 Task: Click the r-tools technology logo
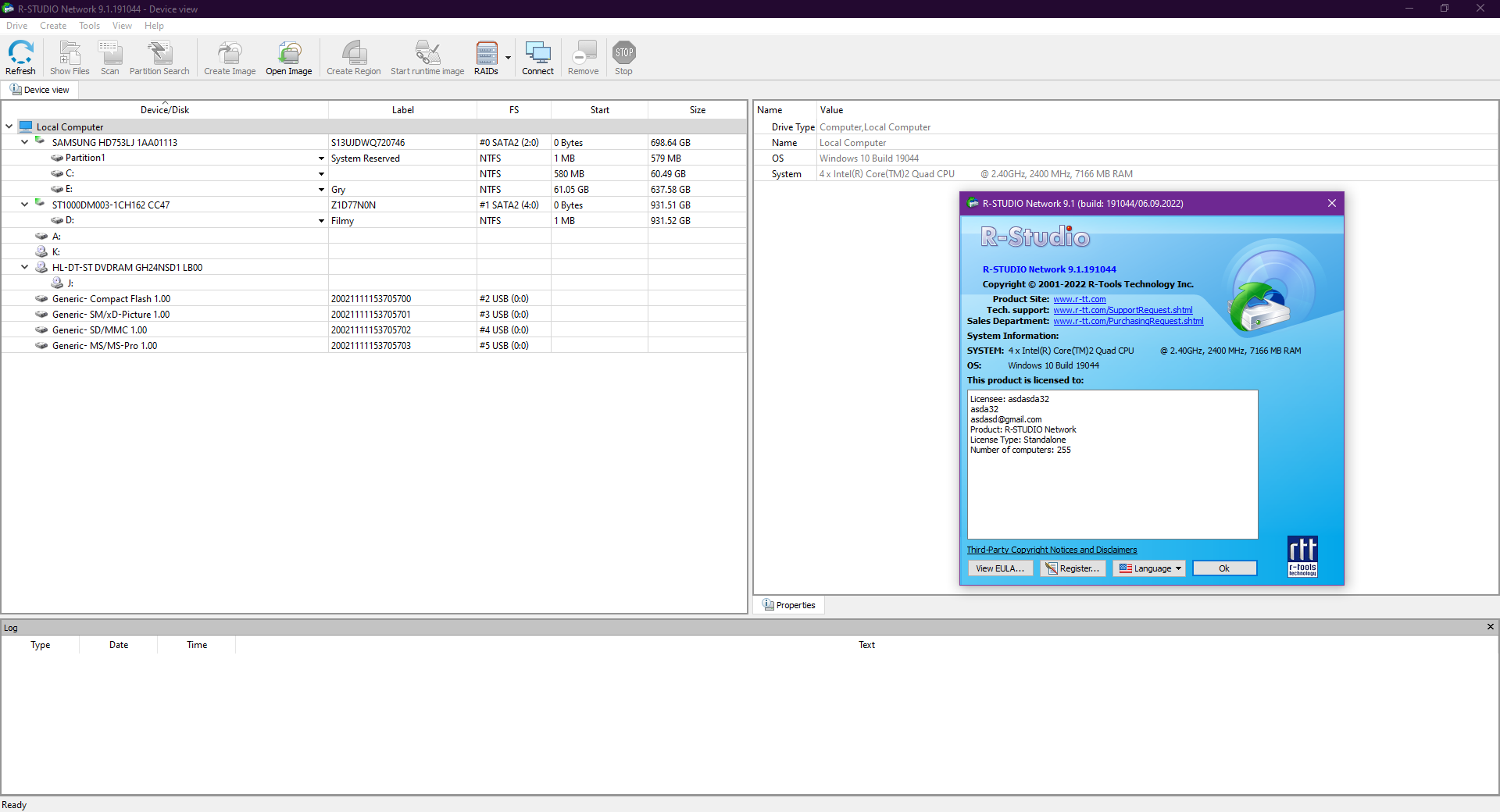point(1302,557)
